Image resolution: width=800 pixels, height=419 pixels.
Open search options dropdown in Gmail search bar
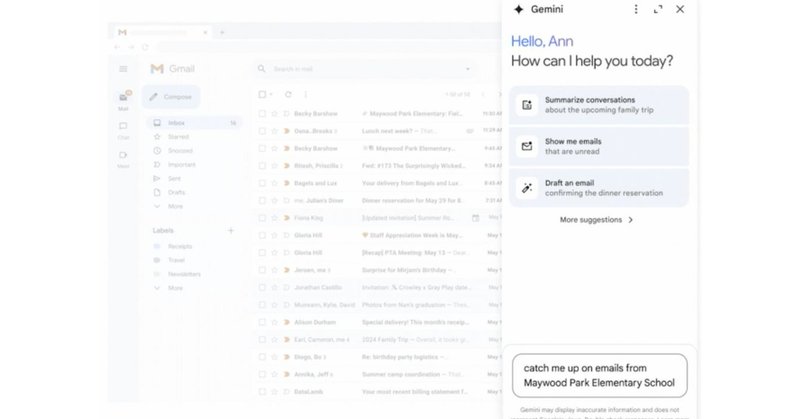click(467, 69)
